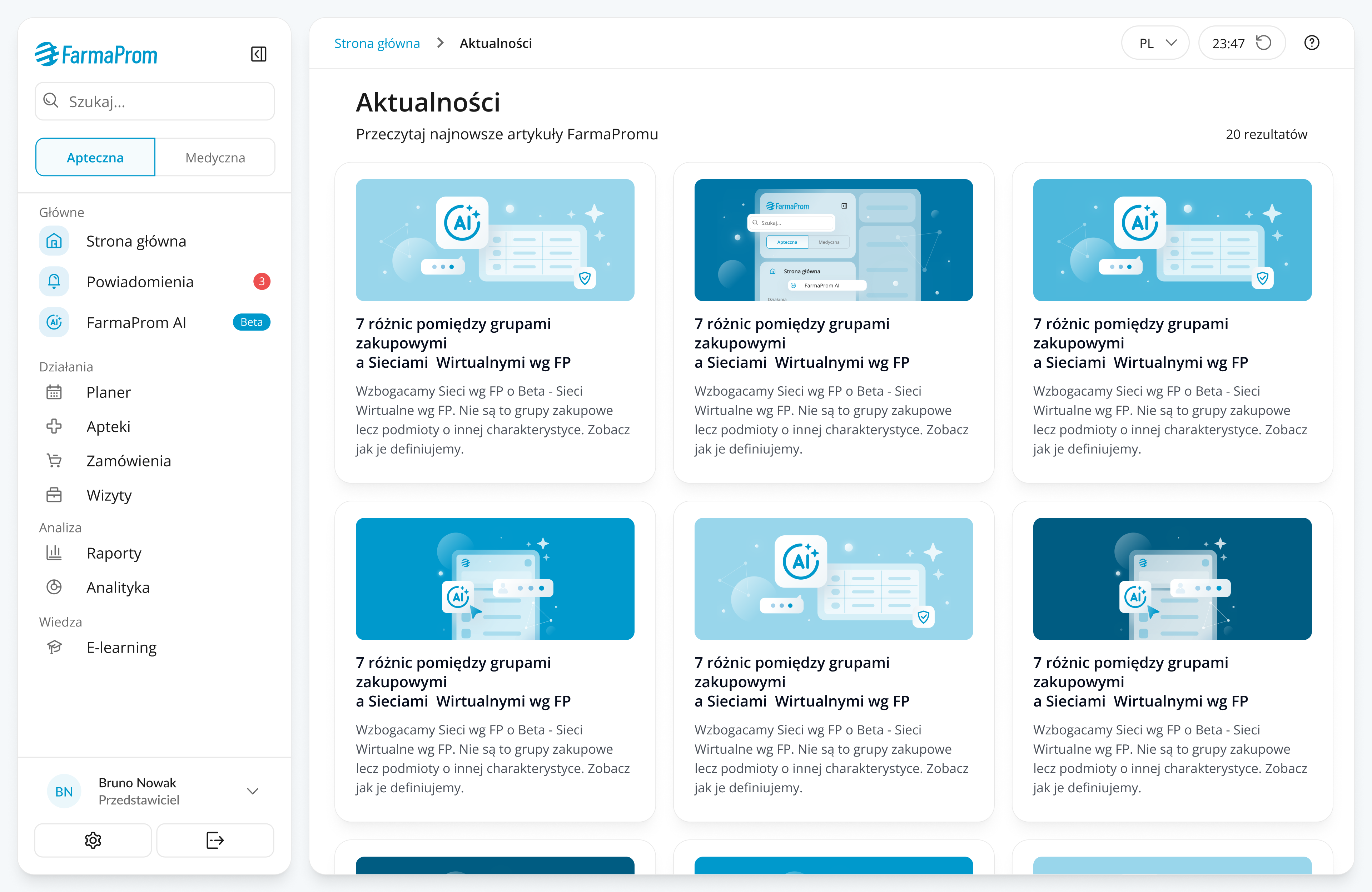Image resolution: width=1372 pixels, height=892 pixels.
Task: Click the BN user avatar
Action: pyautogui.click(x=64, y=791)
